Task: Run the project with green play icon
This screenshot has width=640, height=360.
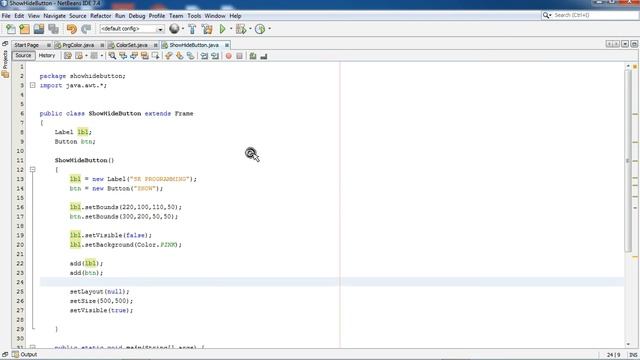Action: [x=222, y=29]
